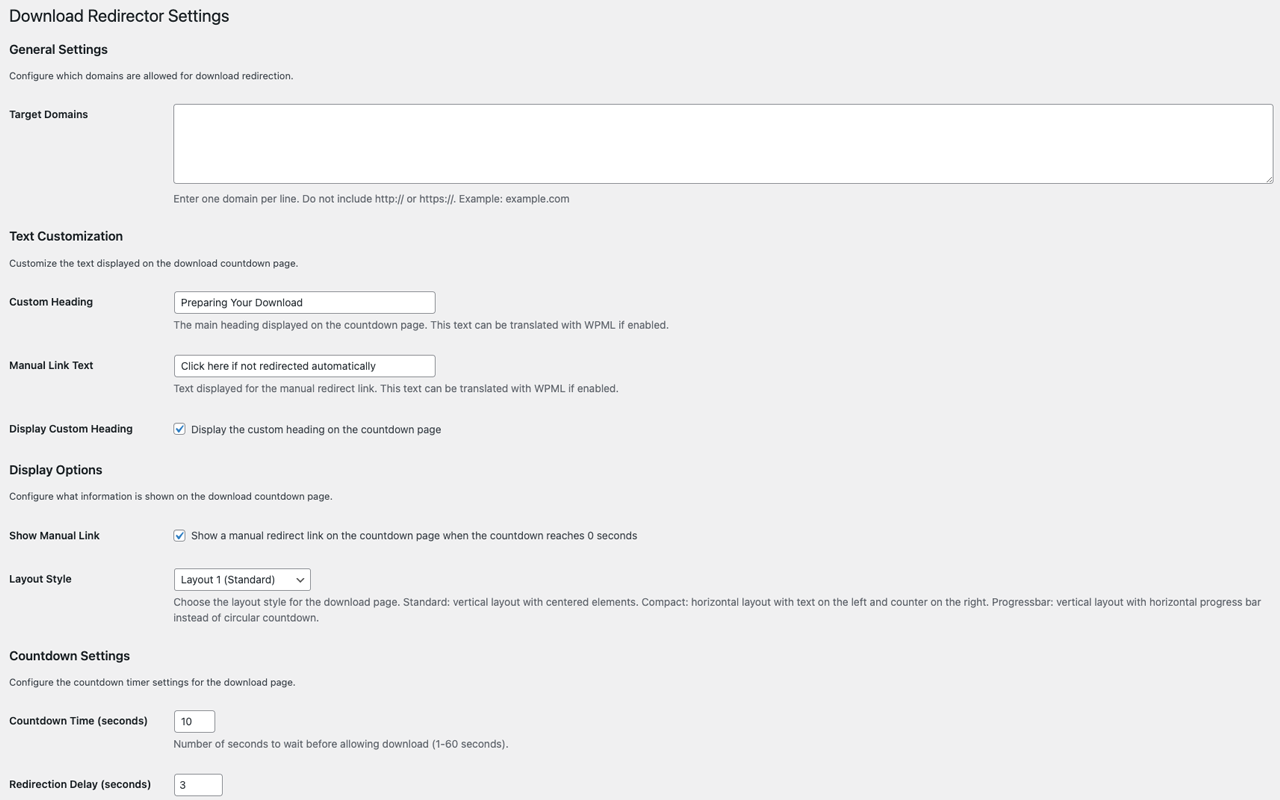
Task: Open the Layout Style dropdown
Action: (242, 580)
